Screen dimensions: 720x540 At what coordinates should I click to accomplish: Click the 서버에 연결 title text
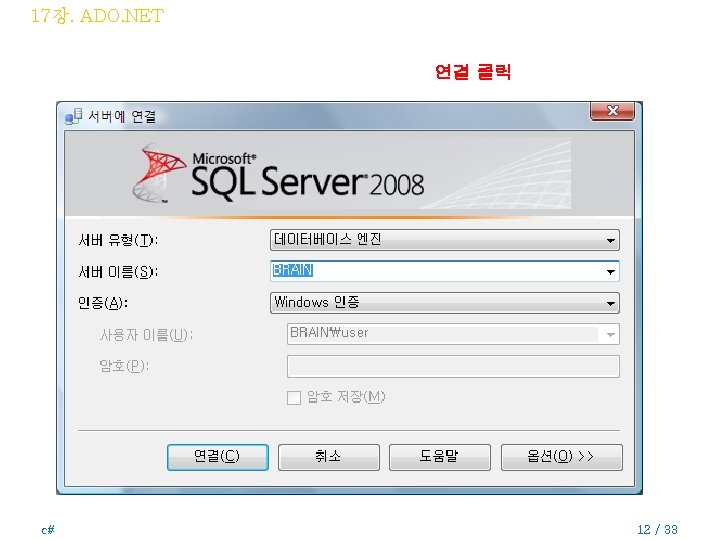tap(122, 117)
